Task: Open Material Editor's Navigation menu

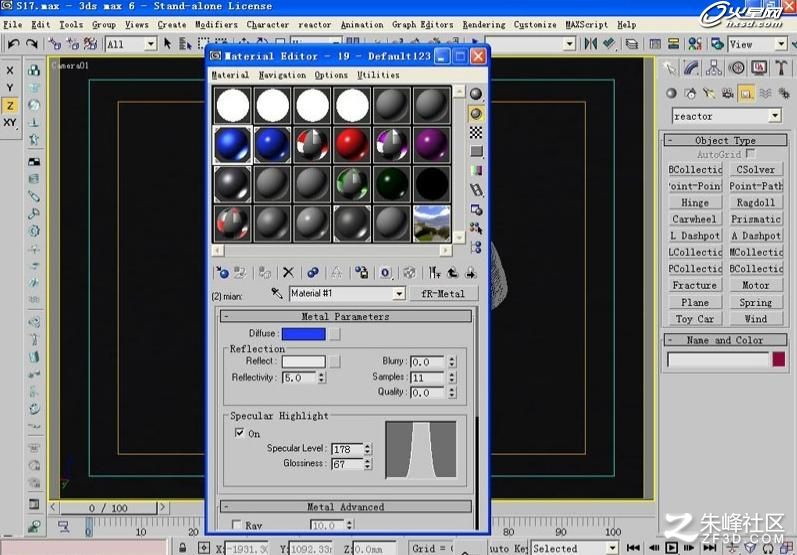Action: (x=282, y=75)
